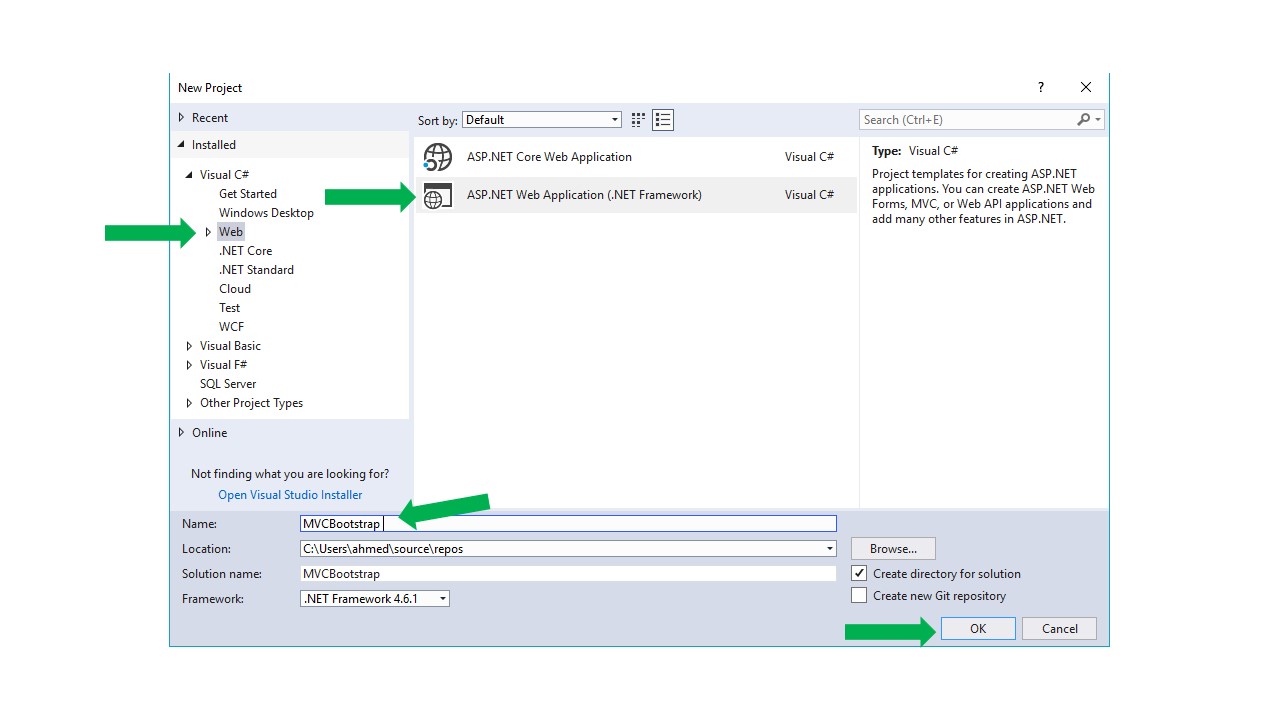
Task: Open Visual Studio Installer link
Action: [290, 495]
